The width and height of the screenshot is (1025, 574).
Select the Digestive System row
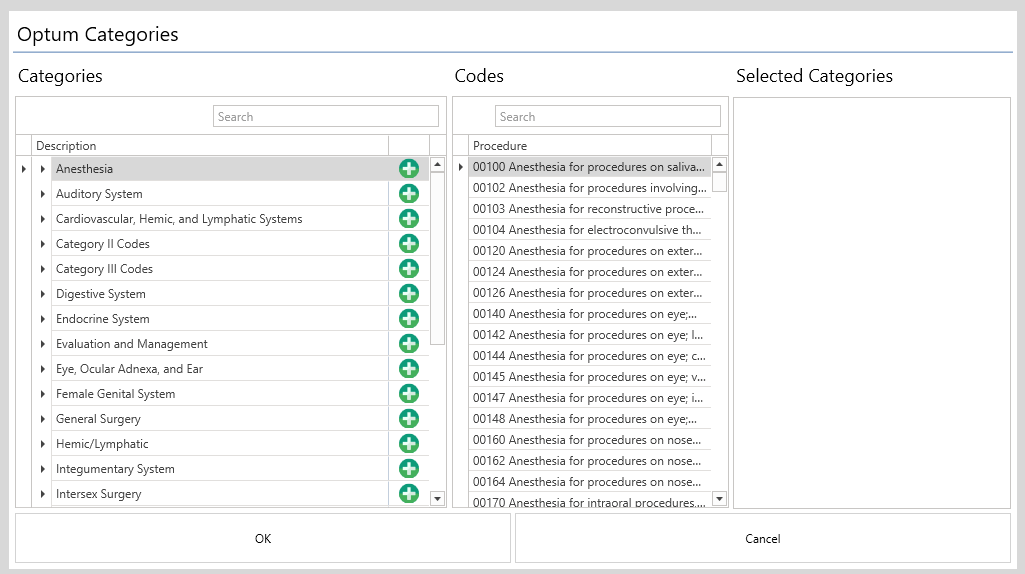coord(220,294)
